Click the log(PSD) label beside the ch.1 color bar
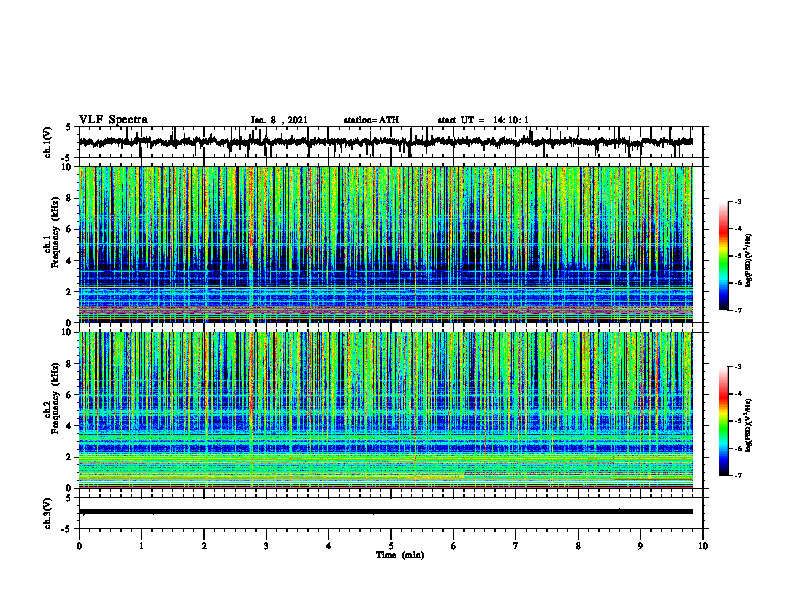 click(x=749, y=261)
